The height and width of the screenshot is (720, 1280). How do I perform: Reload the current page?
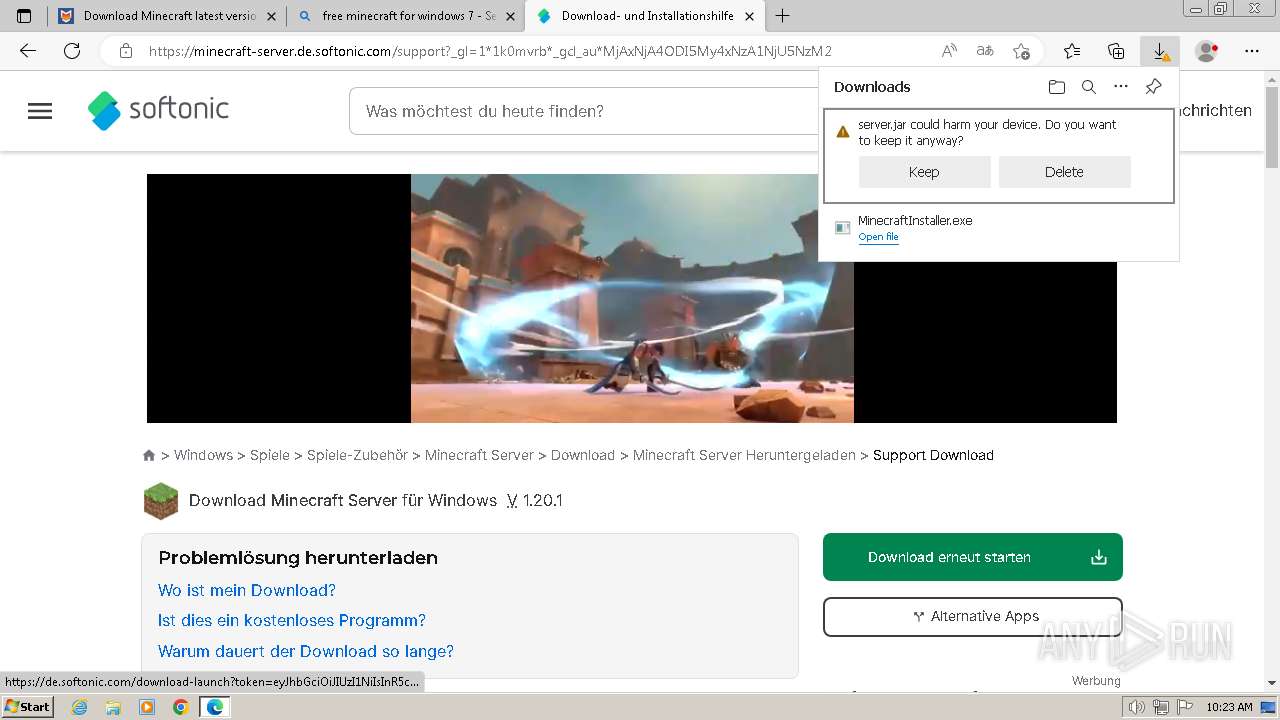pos(72,51)
